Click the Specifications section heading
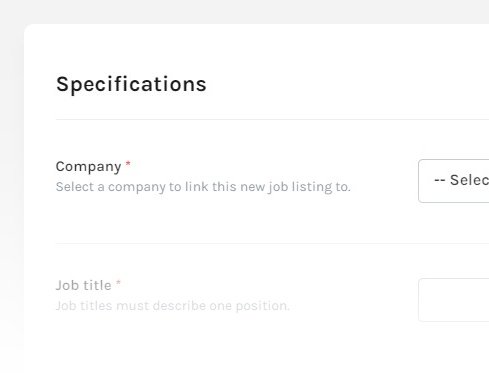489x392 pixels. 131,84
